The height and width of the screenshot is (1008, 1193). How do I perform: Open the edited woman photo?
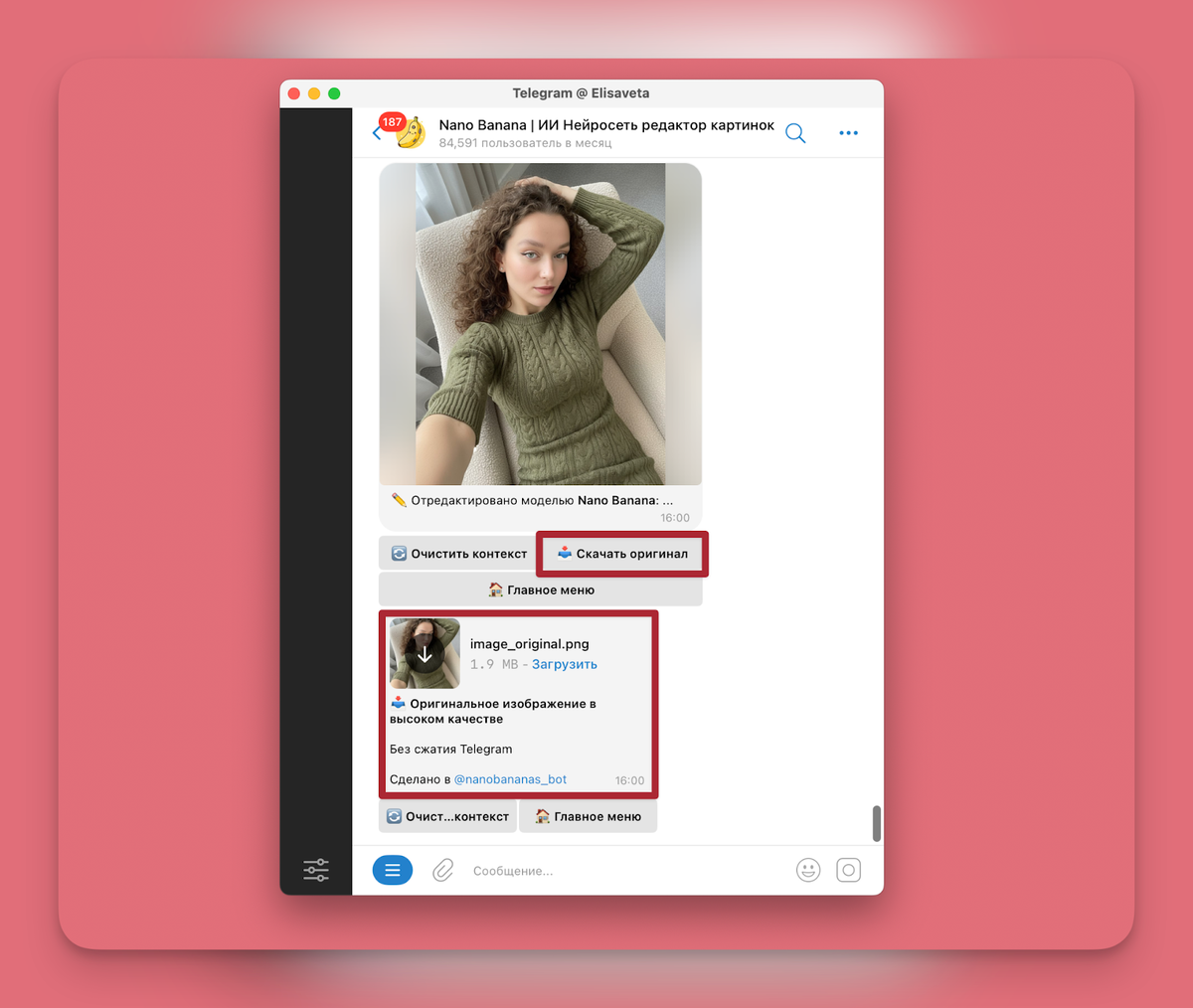coord(541,324)
